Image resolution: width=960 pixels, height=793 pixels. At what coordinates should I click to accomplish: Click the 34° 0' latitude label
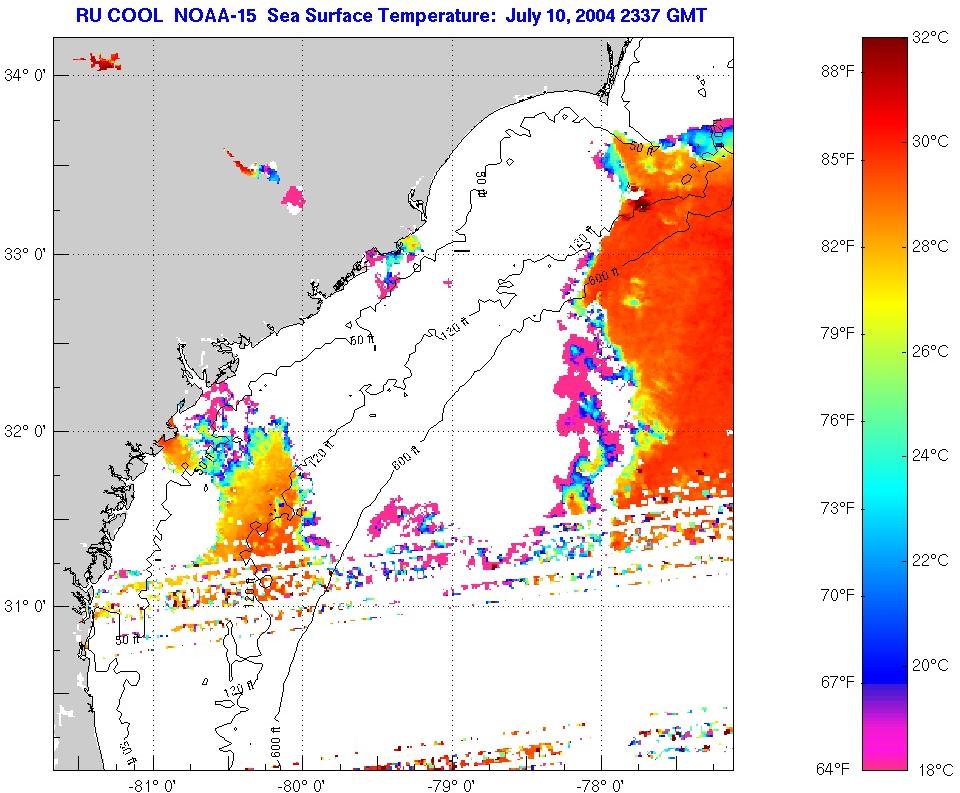[x=25, y=76]
